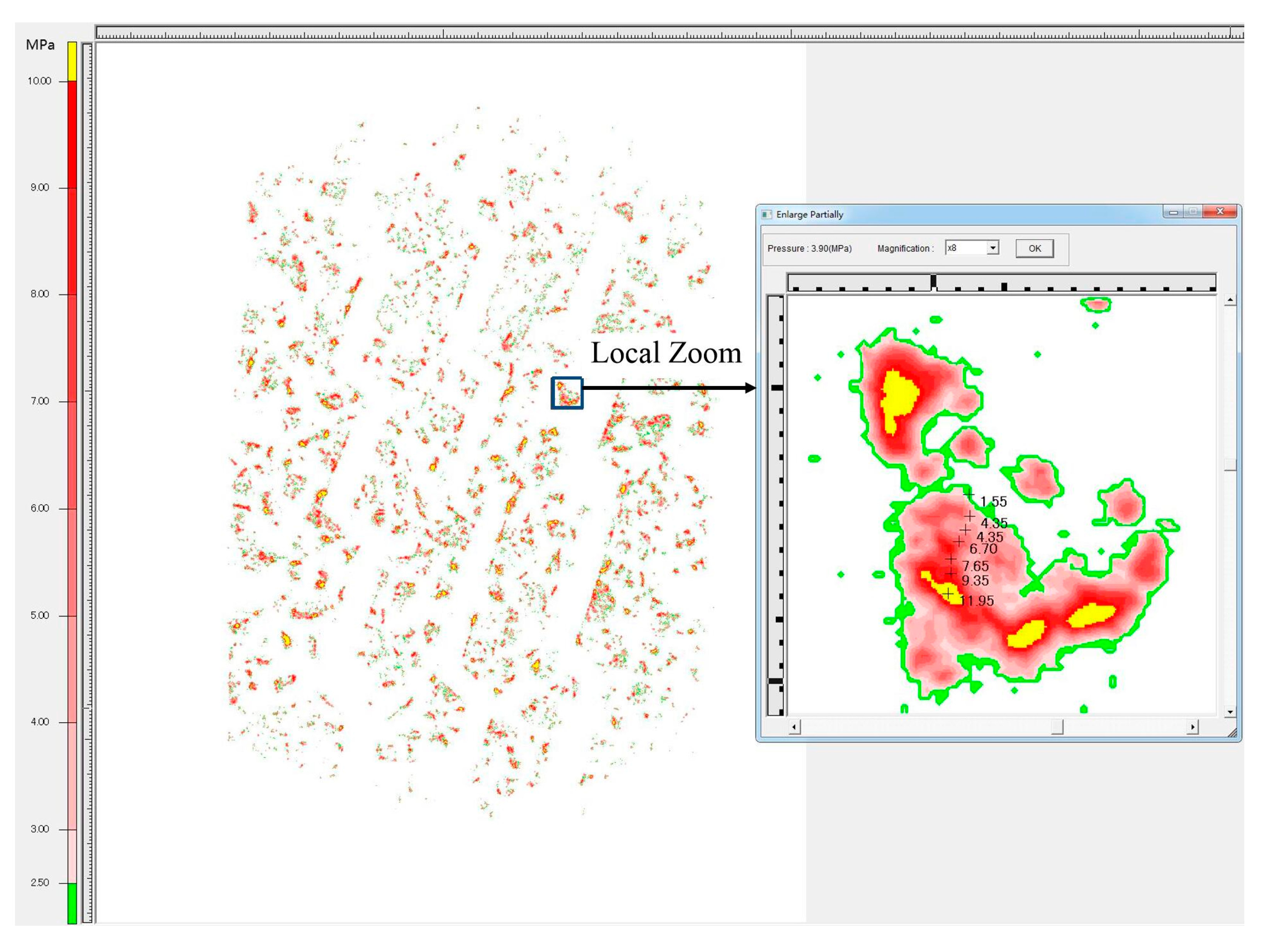Minimize the Enlarge Partially window
The image size is (1264, 952).
click(1173, 212)
